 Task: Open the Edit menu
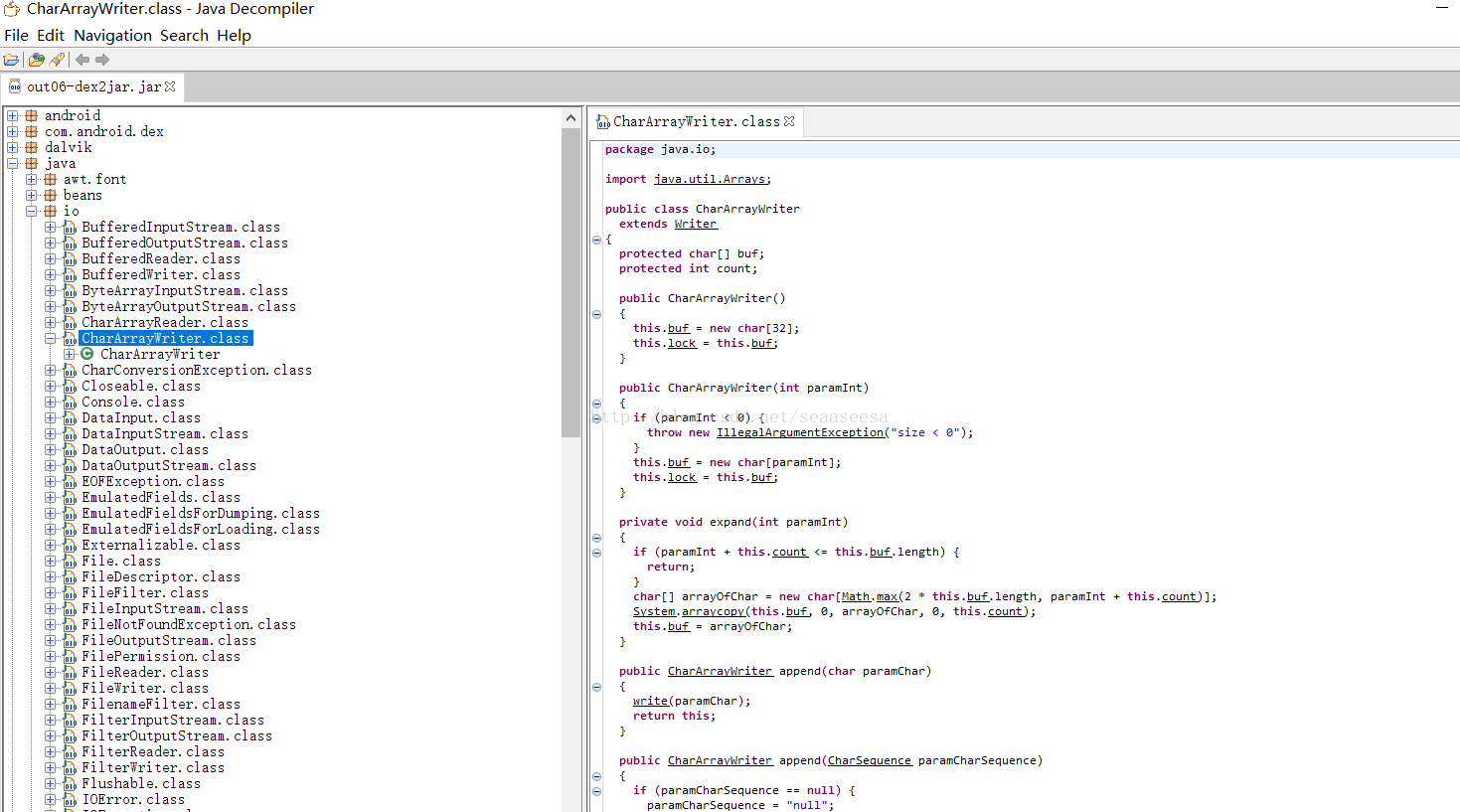pos(51,35)
